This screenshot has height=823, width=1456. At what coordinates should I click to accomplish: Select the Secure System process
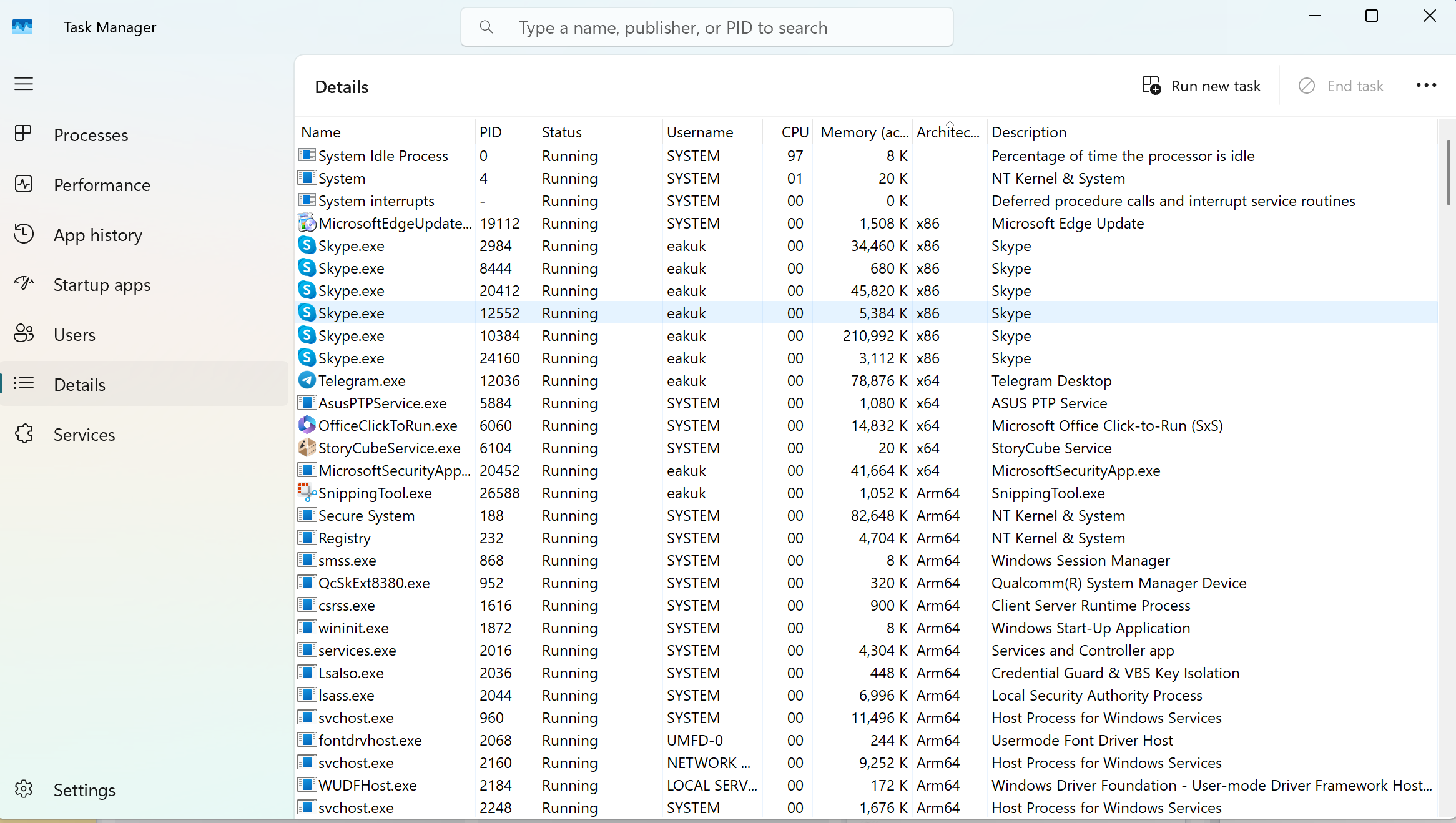(x=867, y=515)
